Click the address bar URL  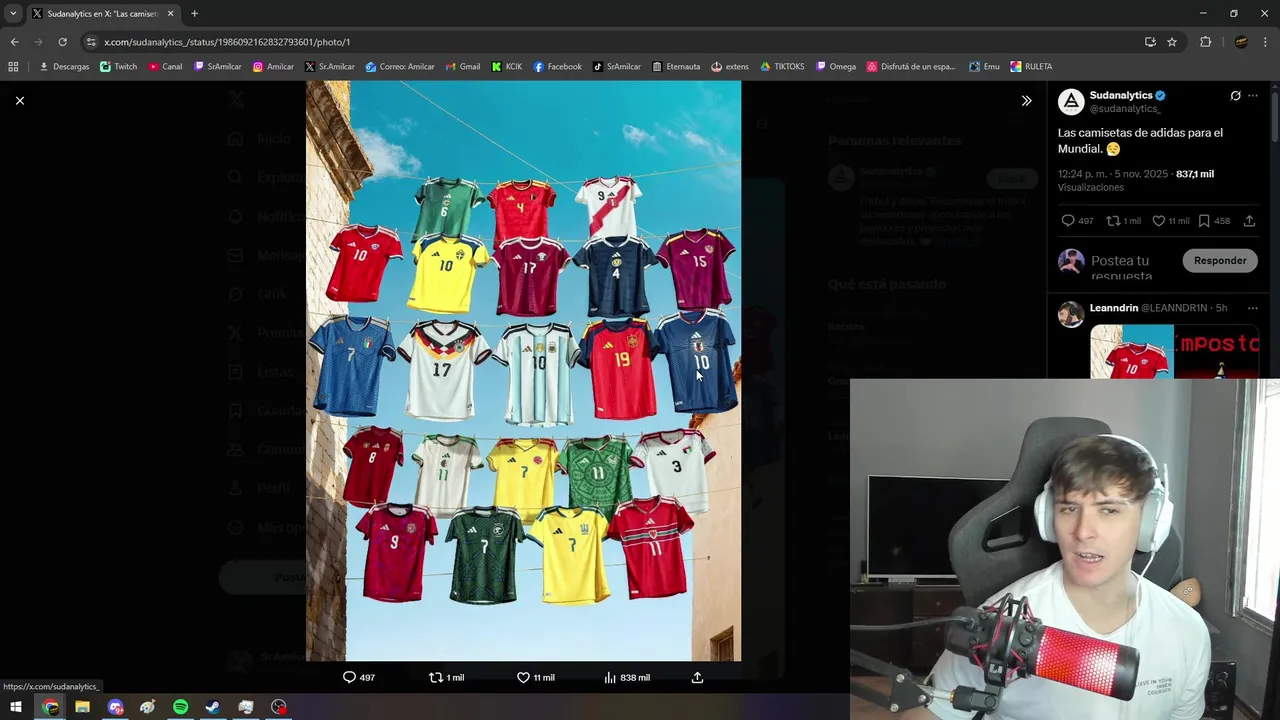pos(227,42)
